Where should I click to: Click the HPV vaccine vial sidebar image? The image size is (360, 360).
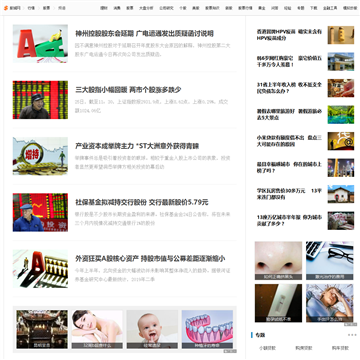341,35
